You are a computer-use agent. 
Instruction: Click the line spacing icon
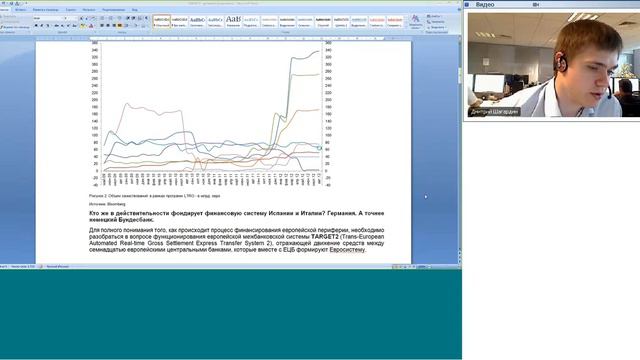(127, 25)
